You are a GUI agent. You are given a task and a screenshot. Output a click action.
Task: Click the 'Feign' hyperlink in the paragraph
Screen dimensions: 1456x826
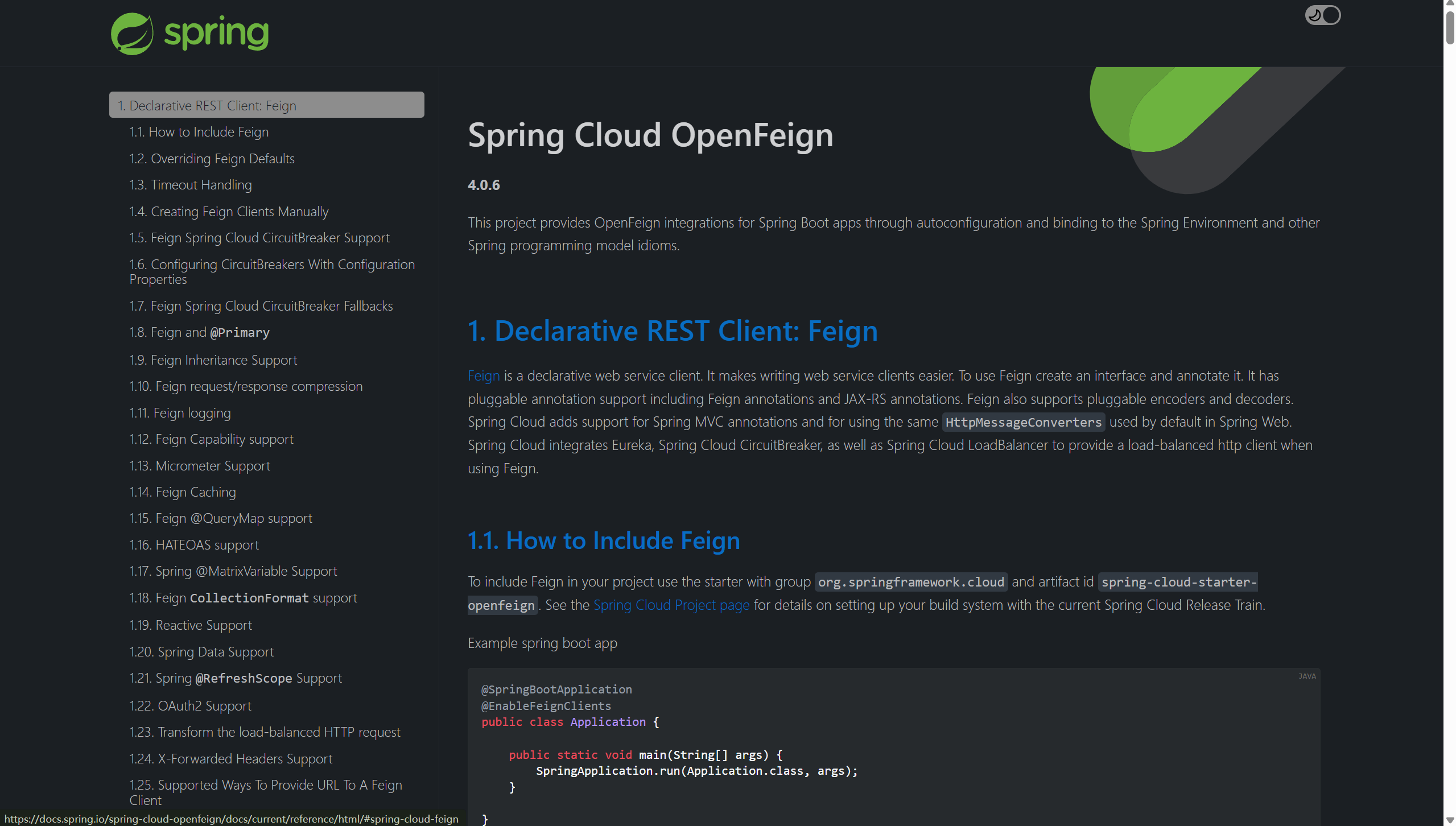click(483, 376)
